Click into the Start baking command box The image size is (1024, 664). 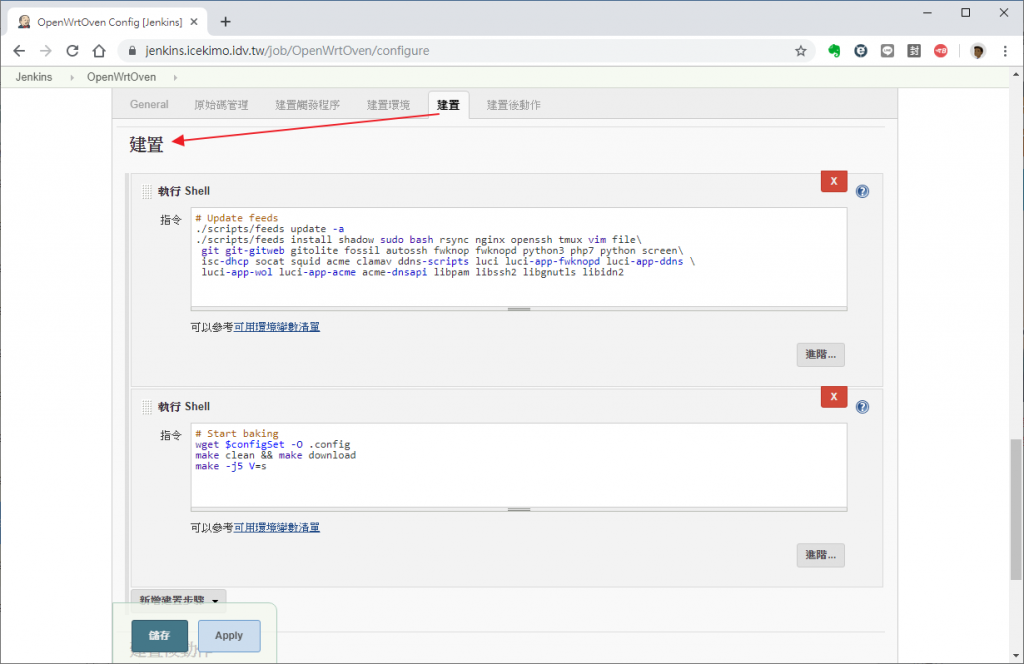click(519, 464)
